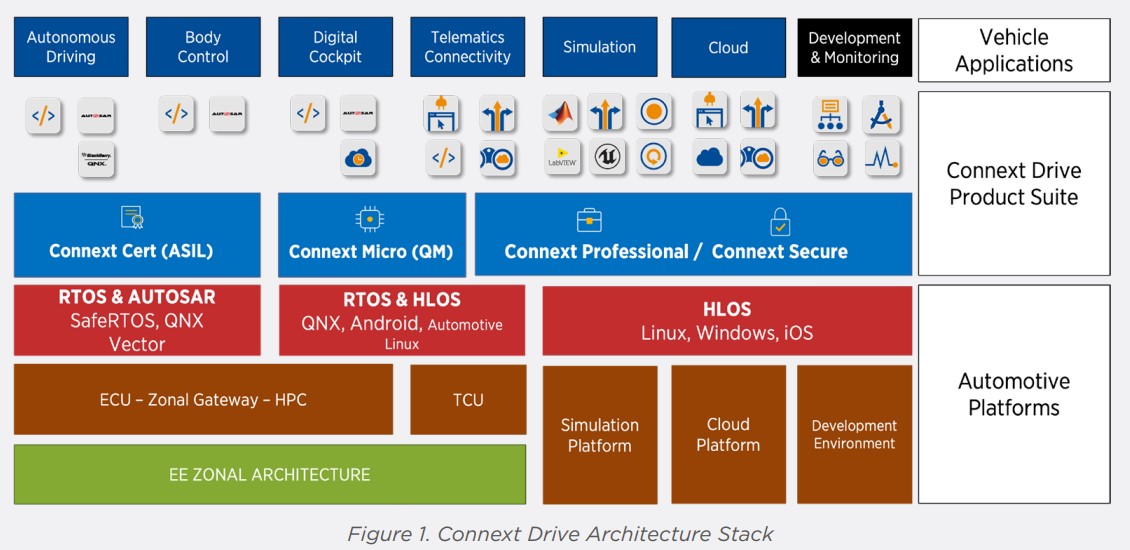Select the LabVIEW icon

coord(561,158)
